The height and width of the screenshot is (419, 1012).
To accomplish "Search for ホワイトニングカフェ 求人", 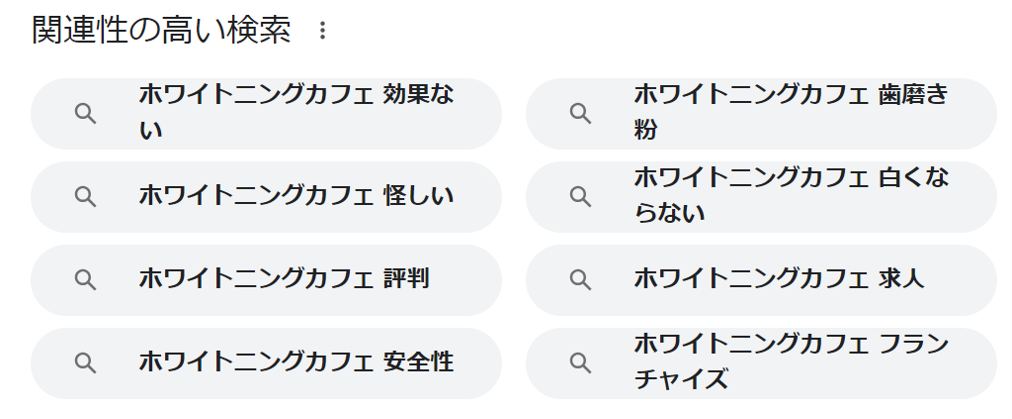I will coord(779,279).
